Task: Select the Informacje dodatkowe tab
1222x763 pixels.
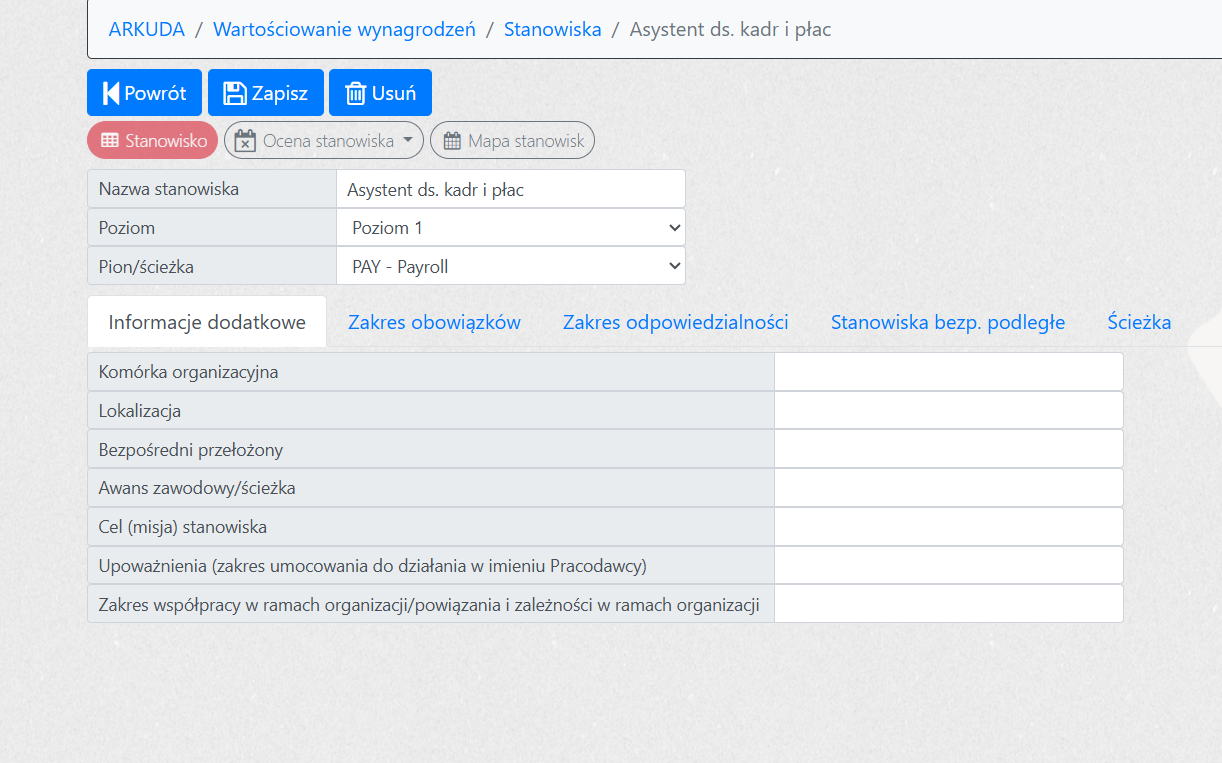Action: pyautogui.click(x=207, y=322)
